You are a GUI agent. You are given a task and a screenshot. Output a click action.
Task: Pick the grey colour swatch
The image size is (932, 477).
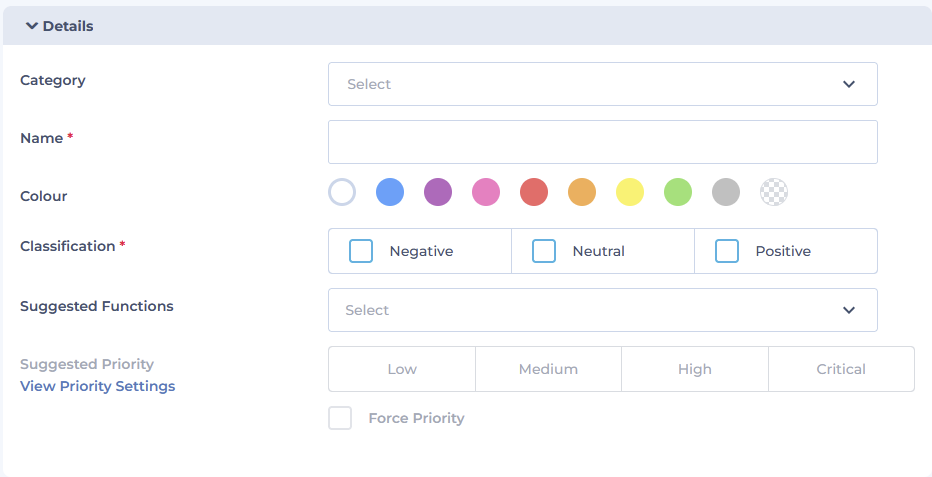click(x=726, y=192)
